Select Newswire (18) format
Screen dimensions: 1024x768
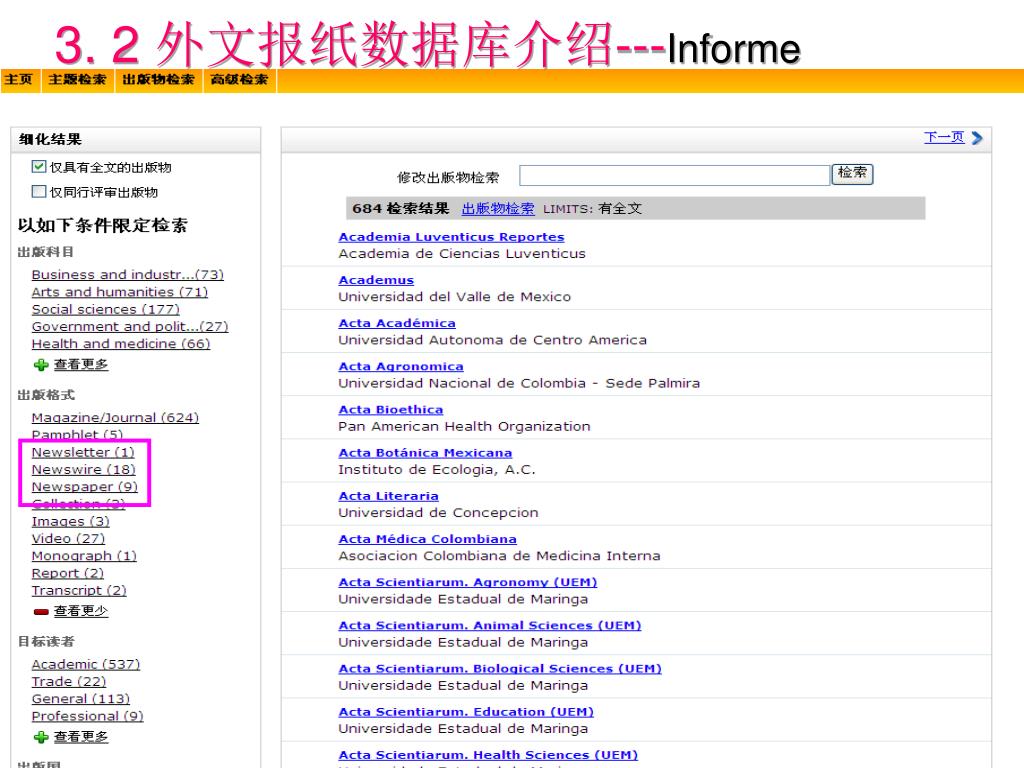(x=84, y=470)
